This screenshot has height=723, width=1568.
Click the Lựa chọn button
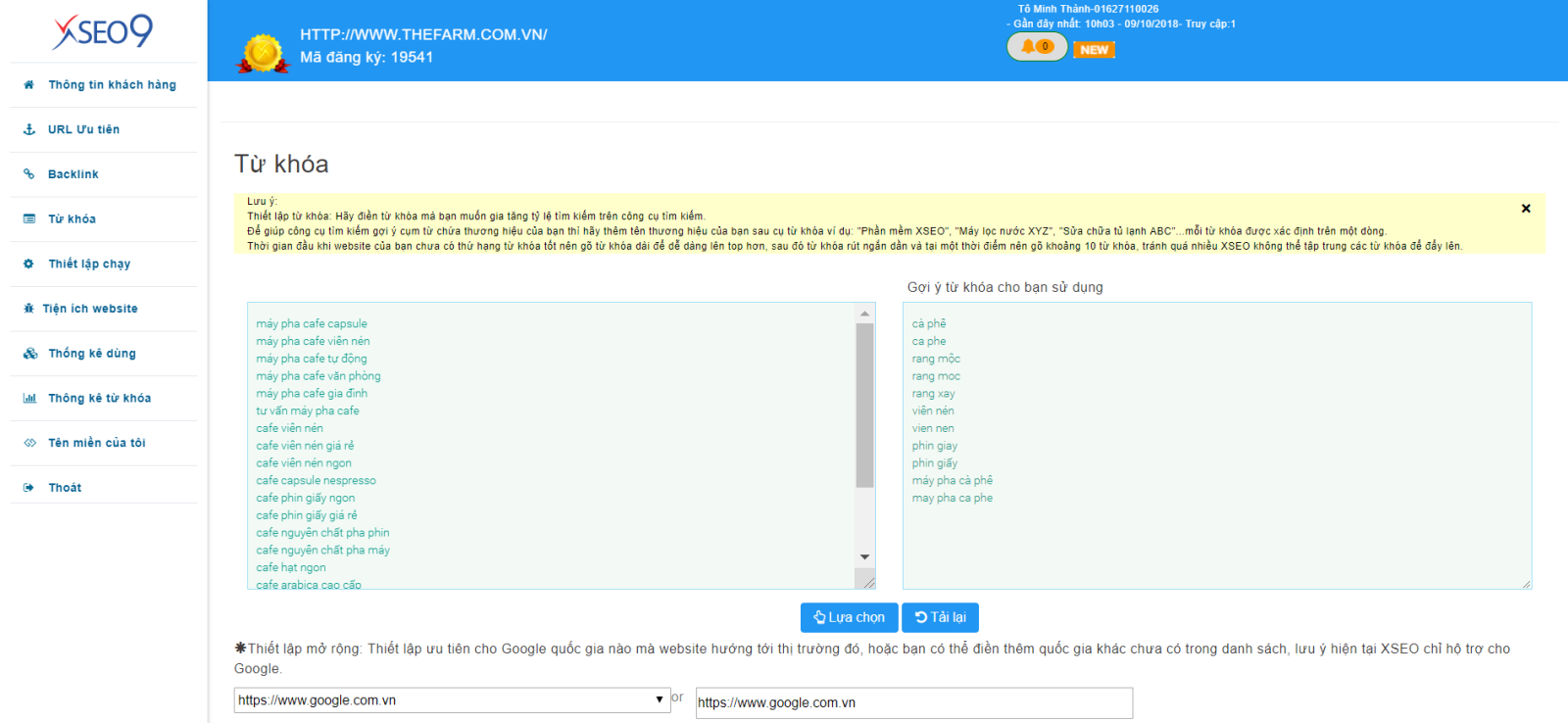[849, 617]
